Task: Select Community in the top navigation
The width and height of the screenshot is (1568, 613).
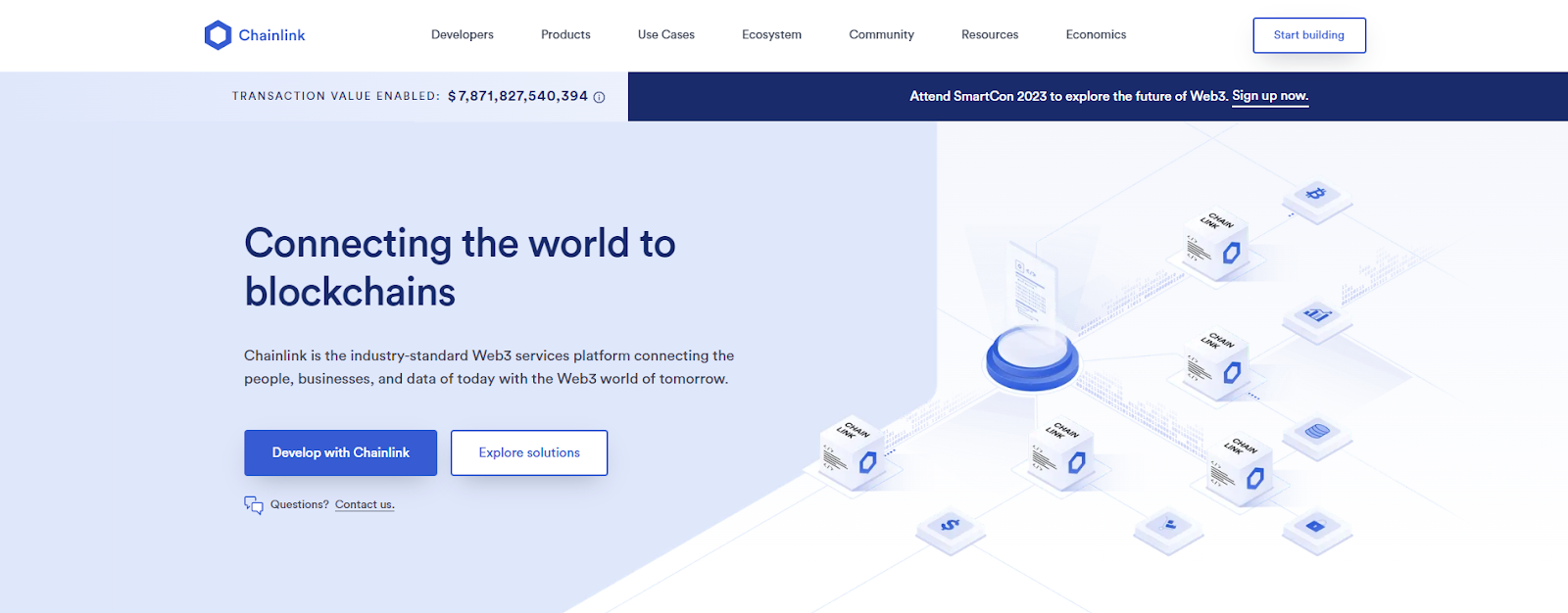Action: click(881, 35)
